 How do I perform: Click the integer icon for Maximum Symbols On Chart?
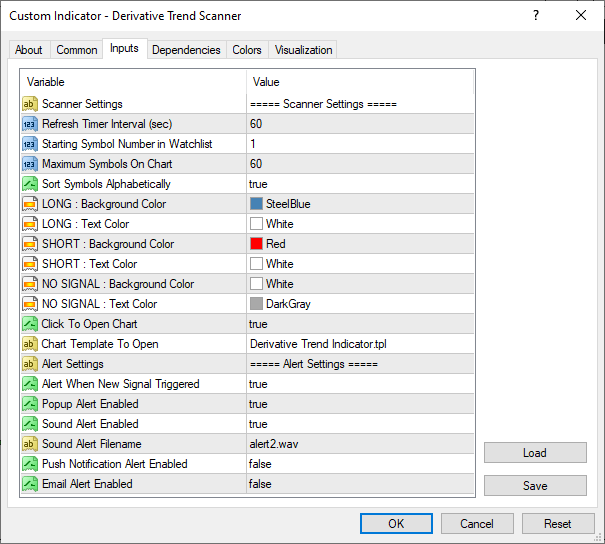(x=30, y=164)
